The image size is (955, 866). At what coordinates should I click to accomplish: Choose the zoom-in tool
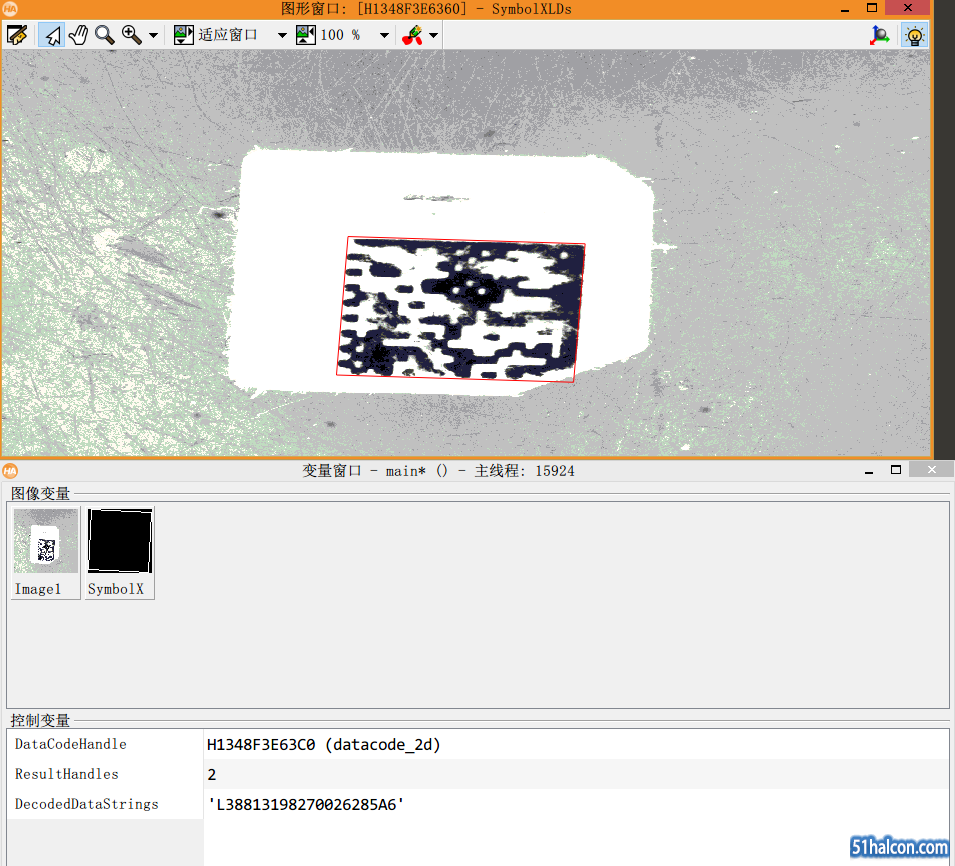(132, 35)
